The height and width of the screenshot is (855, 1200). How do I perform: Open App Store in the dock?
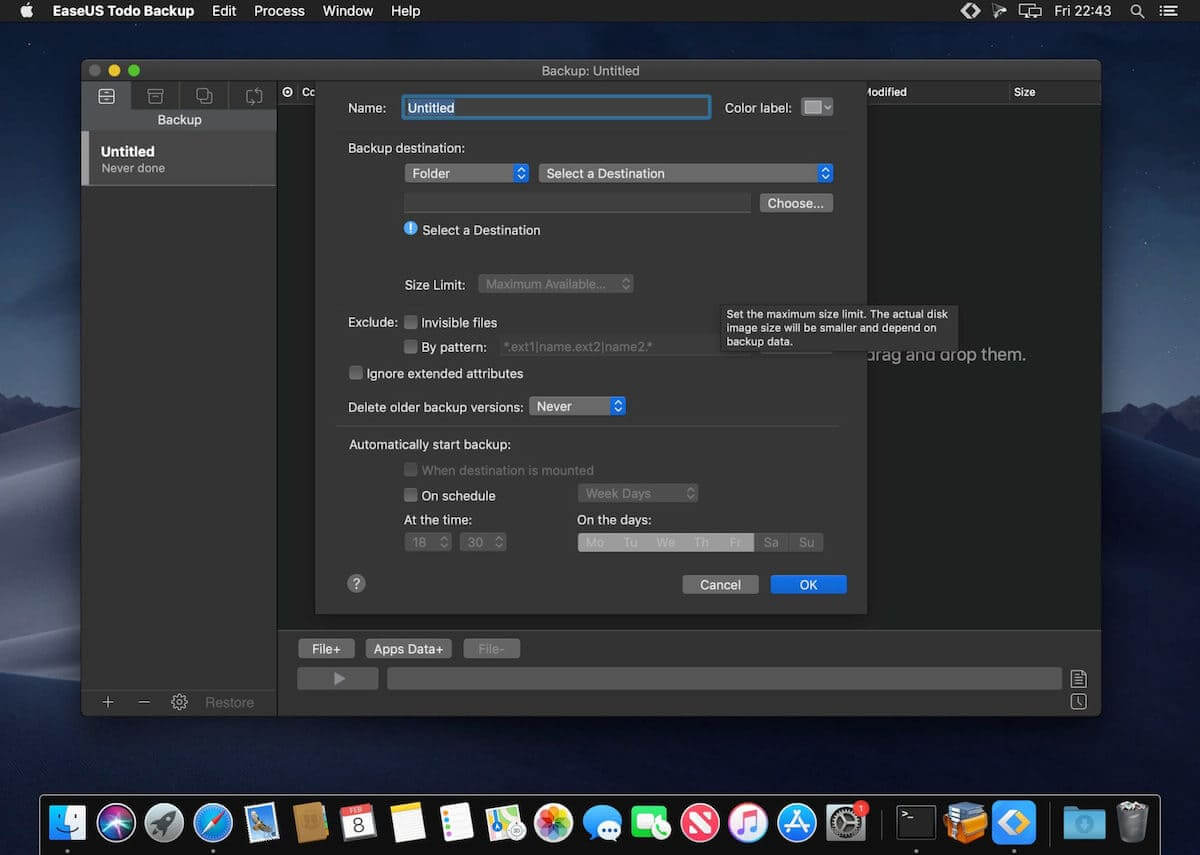point(797,822)
